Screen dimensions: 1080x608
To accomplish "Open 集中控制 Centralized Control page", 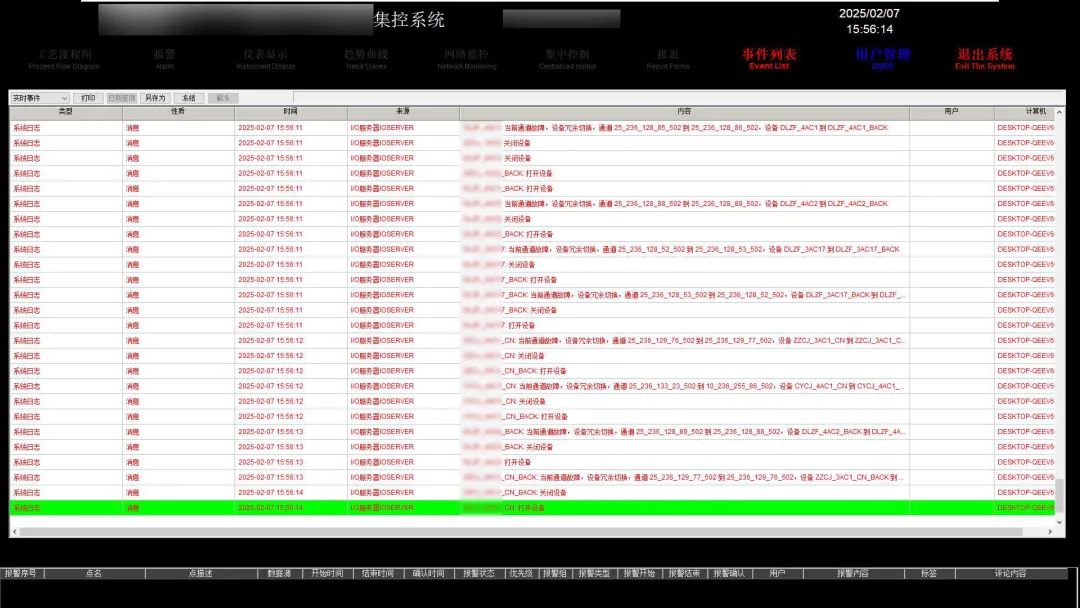I will coord(567,58).
